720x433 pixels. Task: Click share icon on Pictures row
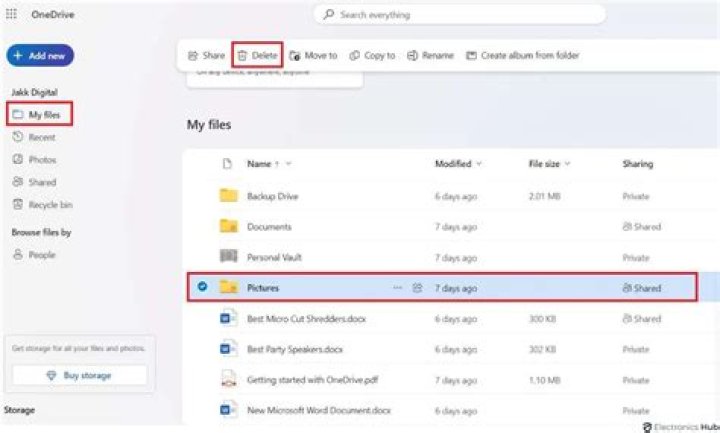pos(418,288)
